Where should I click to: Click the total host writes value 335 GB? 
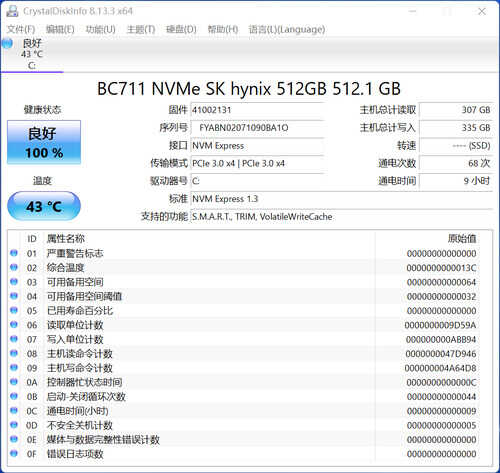pyautogui.click(x=456, y=128)
